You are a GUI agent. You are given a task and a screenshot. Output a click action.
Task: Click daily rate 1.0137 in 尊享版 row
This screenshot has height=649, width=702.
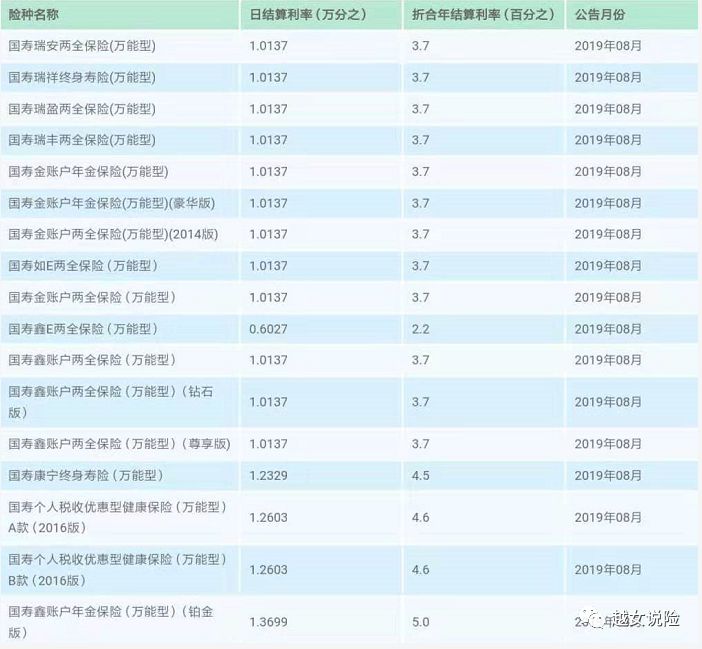268,444
